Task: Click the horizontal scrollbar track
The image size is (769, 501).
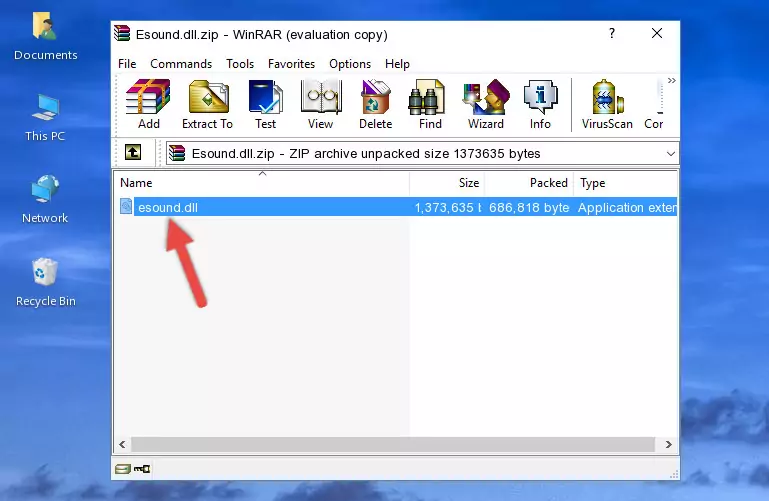Action: 393,444
